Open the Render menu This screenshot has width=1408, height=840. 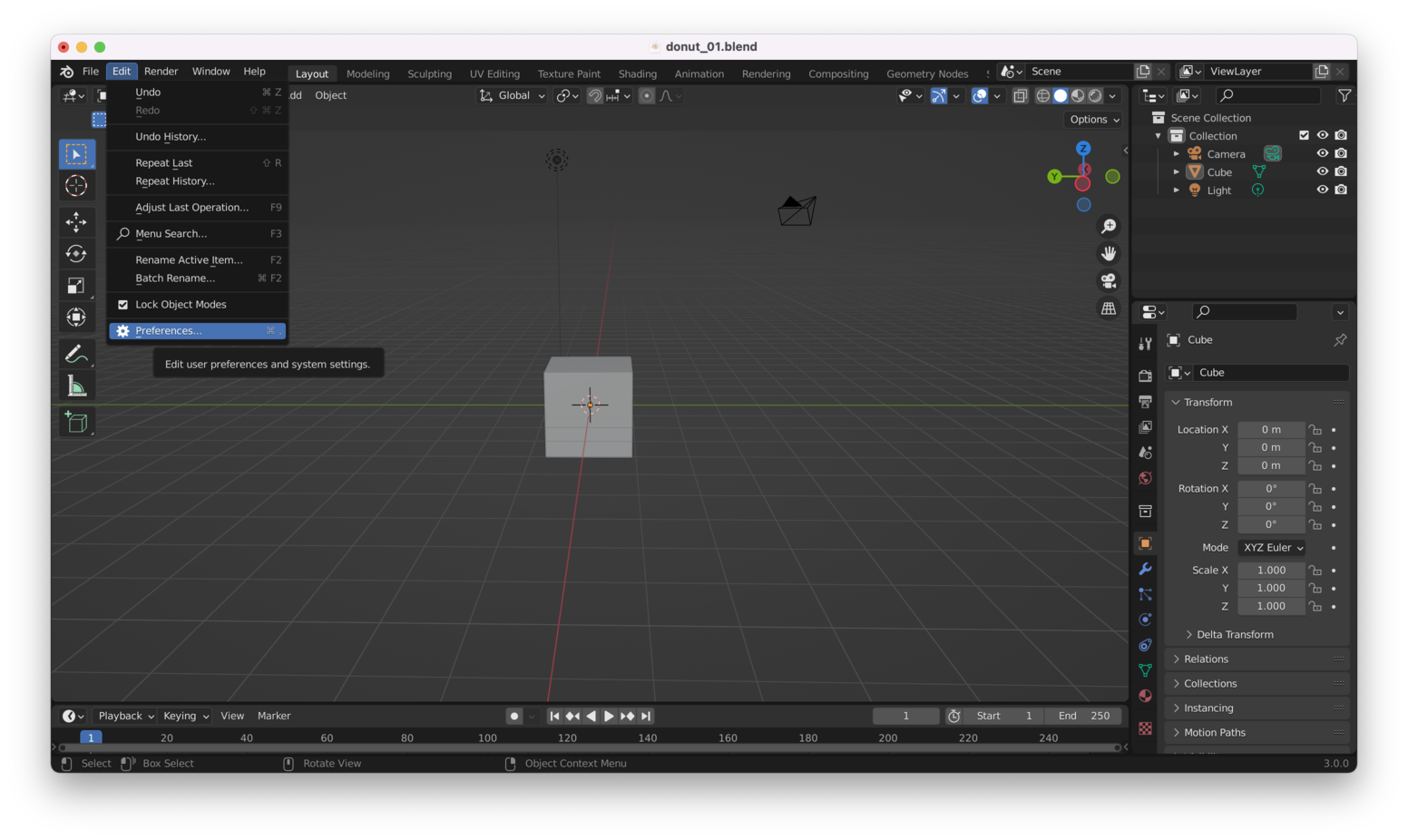161,71
